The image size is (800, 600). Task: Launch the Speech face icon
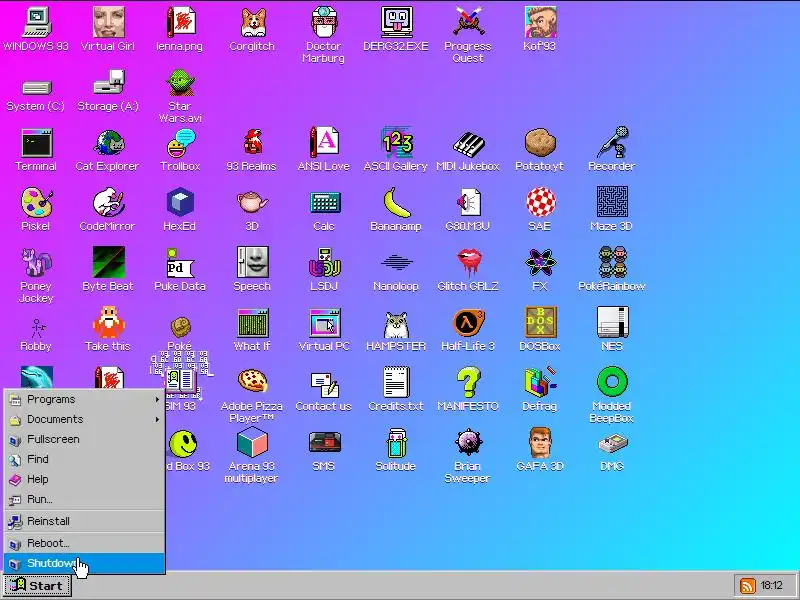pyautogui.click(x=252, y=263)
